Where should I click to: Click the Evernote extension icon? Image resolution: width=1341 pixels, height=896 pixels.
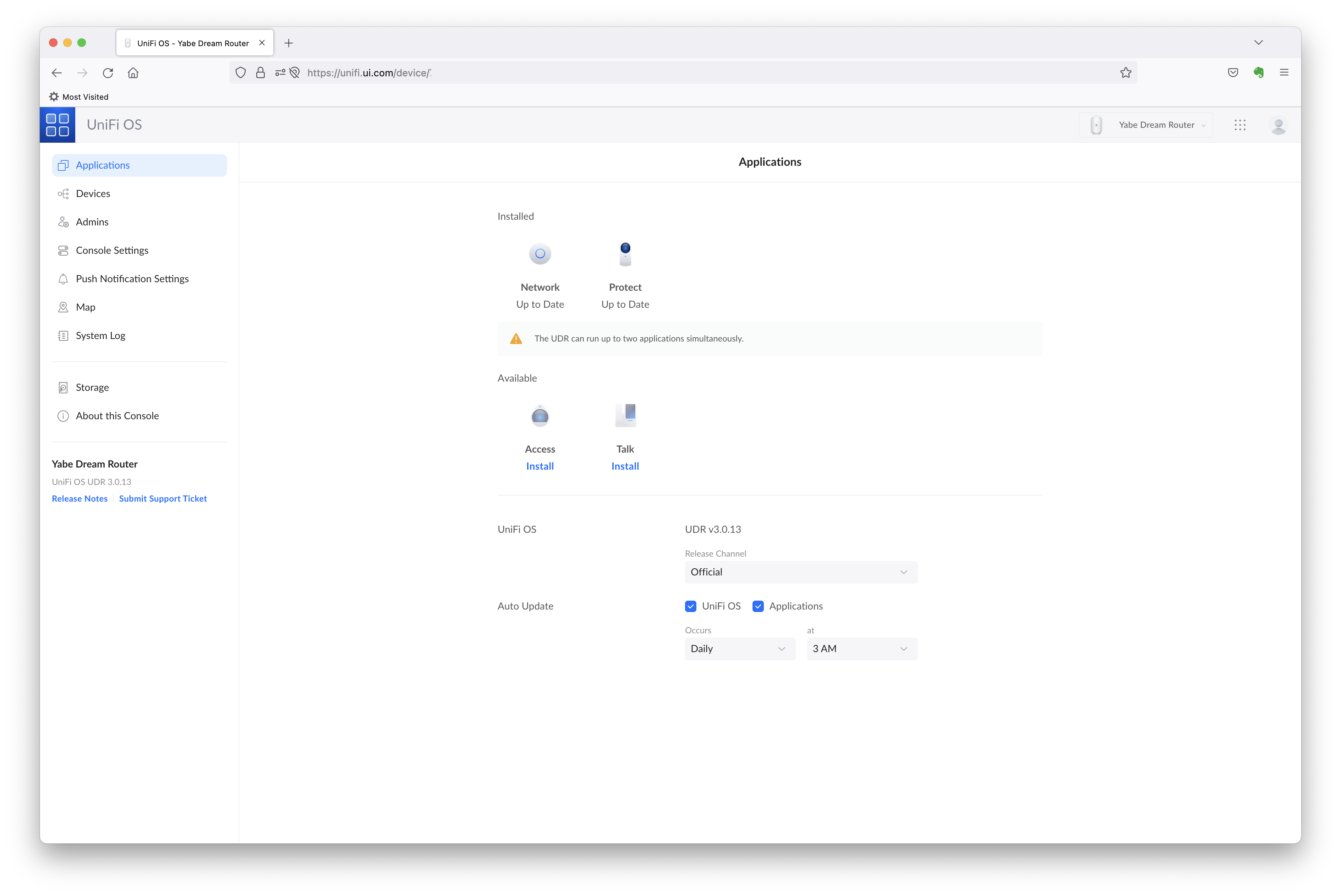click(x=1258, y=72)
